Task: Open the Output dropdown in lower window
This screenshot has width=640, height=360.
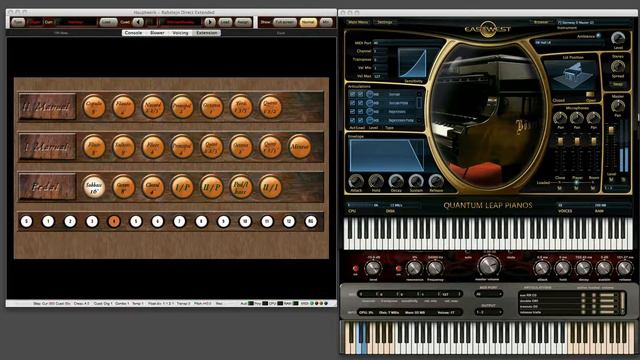Action: point(489,312)
